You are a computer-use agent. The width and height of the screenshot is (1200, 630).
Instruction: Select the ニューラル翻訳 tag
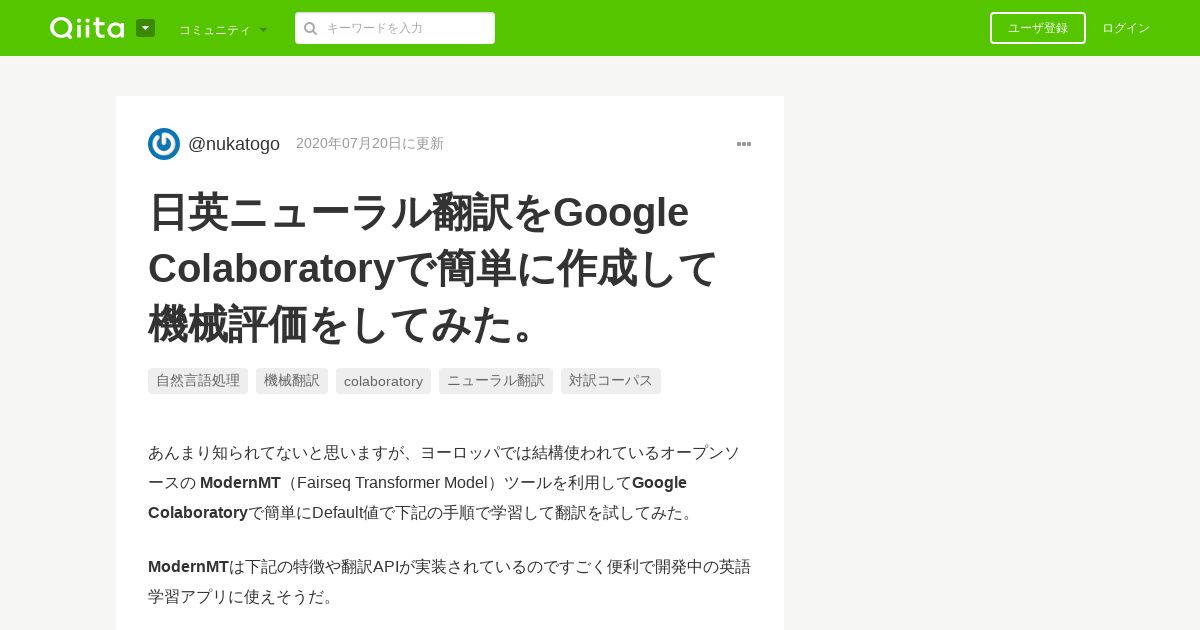496,381
